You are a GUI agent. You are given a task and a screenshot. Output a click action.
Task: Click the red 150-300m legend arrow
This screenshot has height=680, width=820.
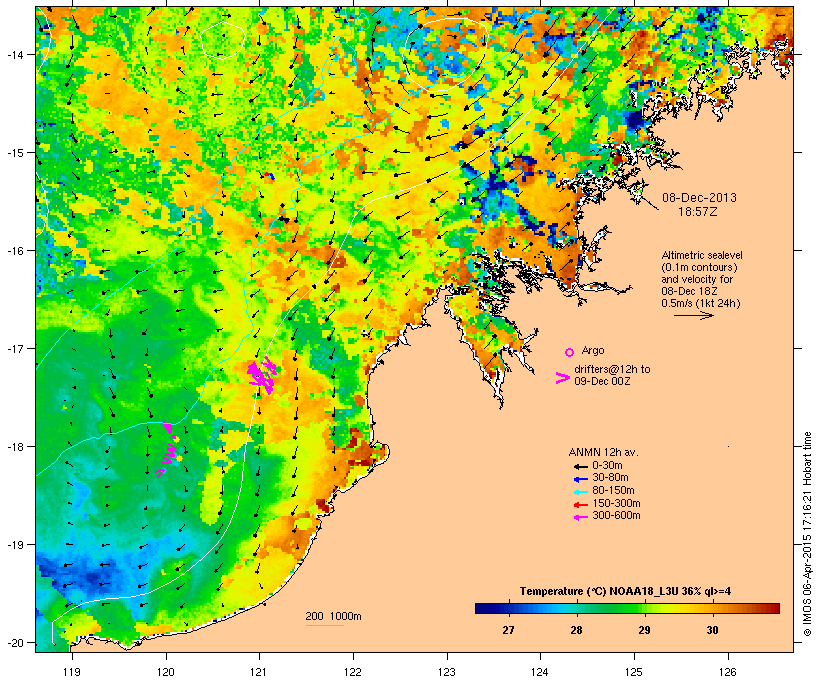coord(581,504)
